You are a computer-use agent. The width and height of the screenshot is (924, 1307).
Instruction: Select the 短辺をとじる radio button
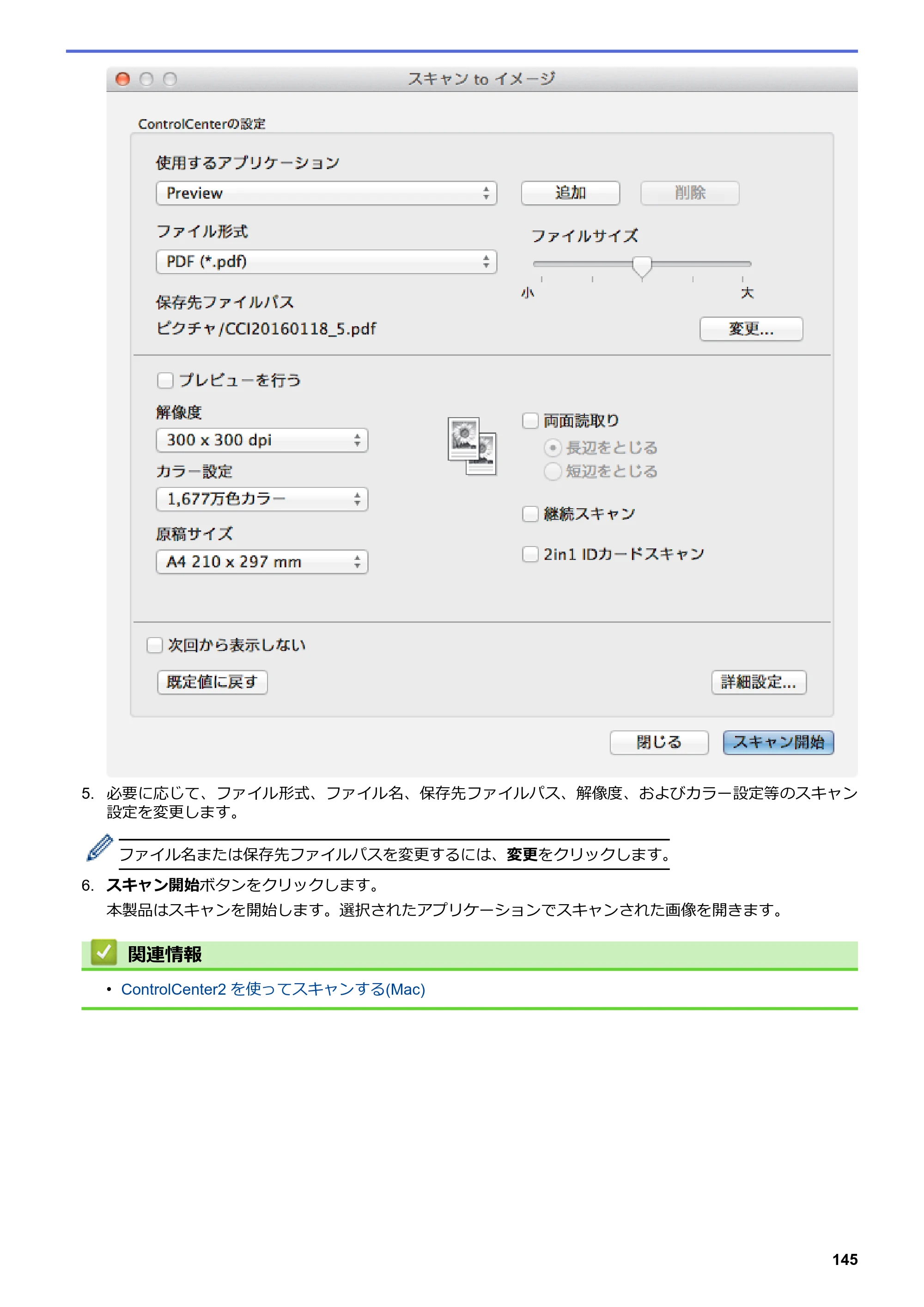[x=552, y=471]
